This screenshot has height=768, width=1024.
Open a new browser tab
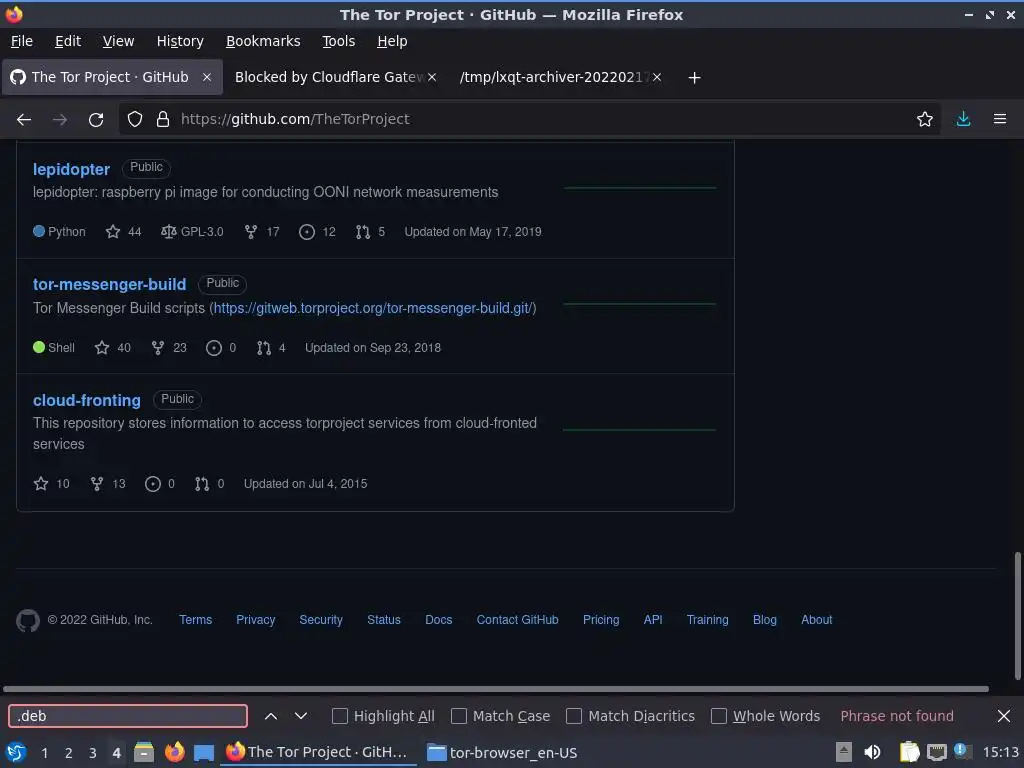pyautogui.click(x=694, y=78)
